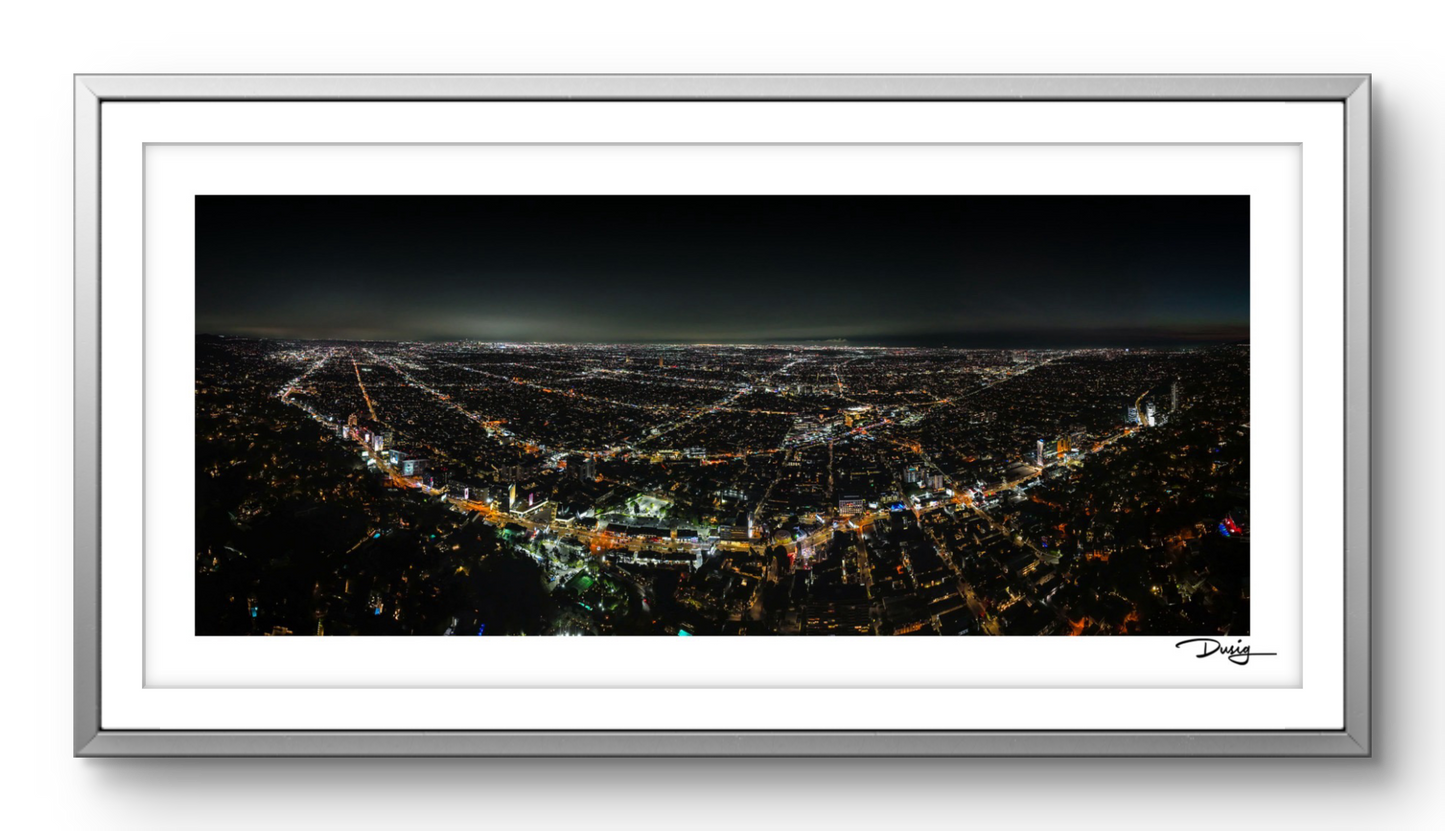Click the black background above the frame

coord(720,35)
